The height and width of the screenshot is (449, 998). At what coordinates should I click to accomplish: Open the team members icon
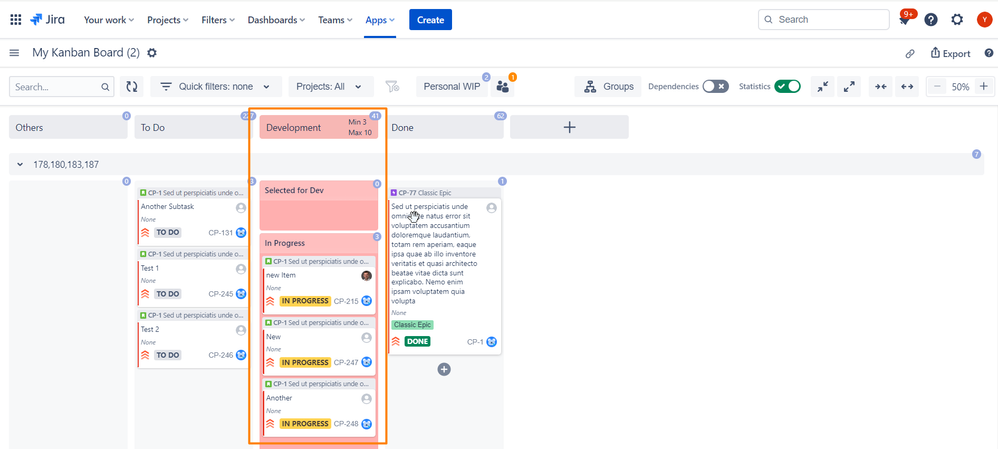pyautogui.click(x=503, y=87)
